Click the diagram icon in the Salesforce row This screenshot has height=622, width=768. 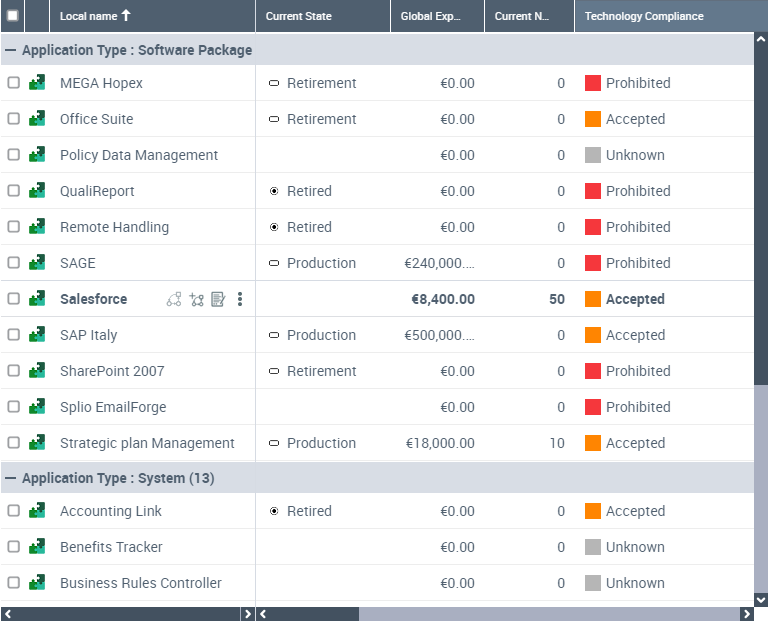[x=174, y=299]
